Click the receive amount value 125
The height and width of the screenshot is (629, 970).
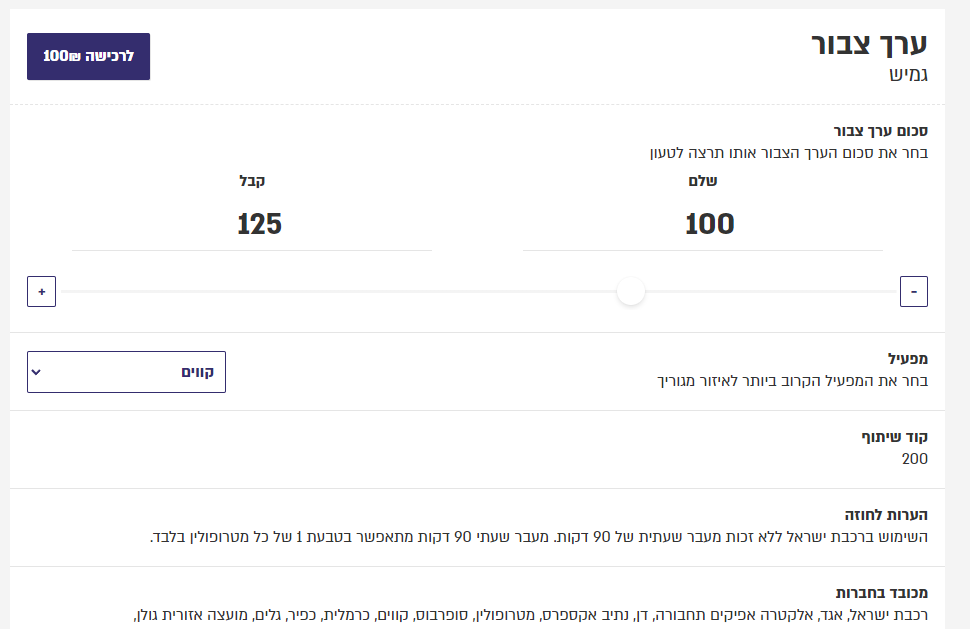point(259,224)
